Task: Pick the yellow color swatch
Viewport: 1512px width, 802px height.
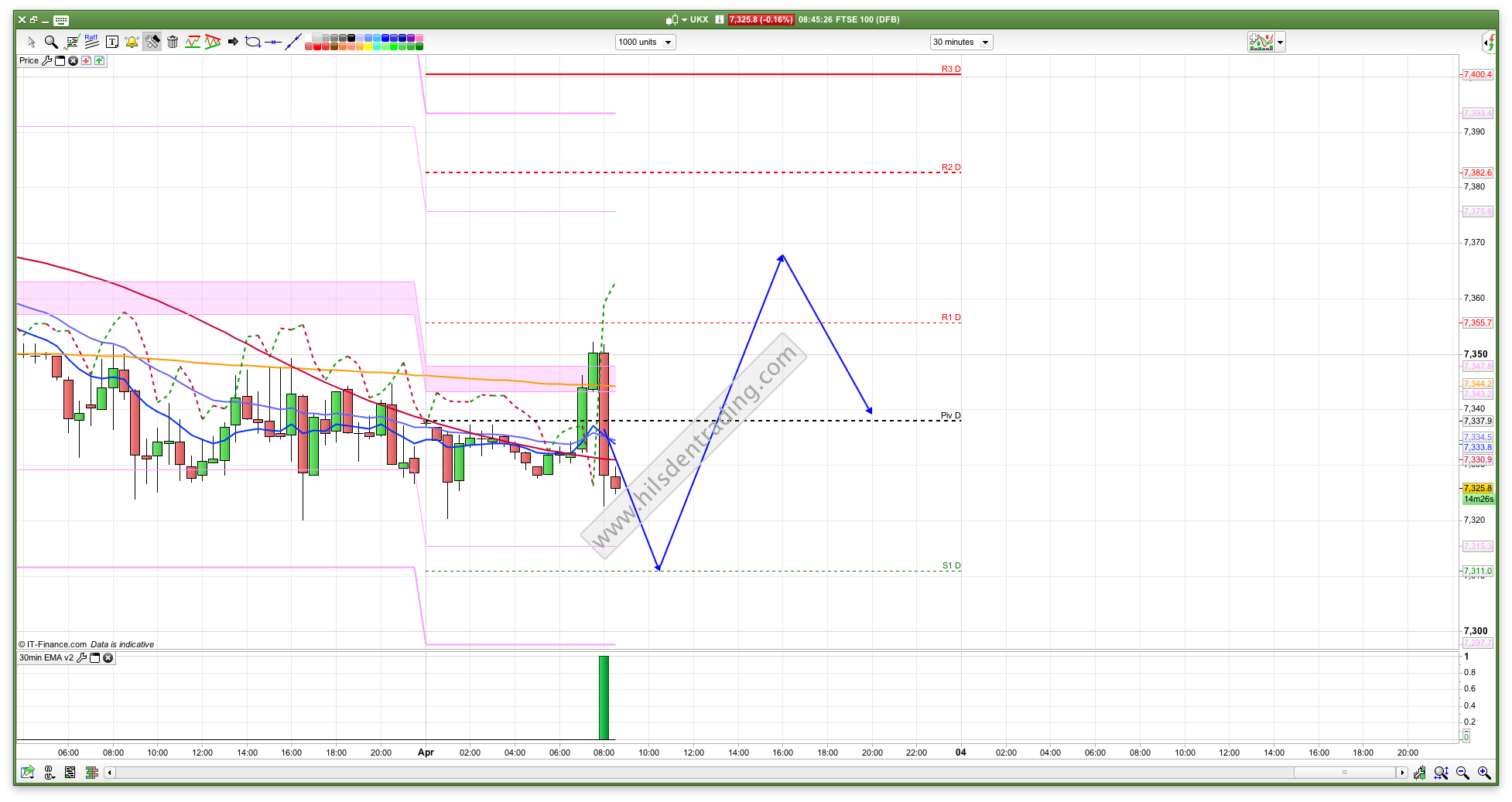Action: click(368, 46)
